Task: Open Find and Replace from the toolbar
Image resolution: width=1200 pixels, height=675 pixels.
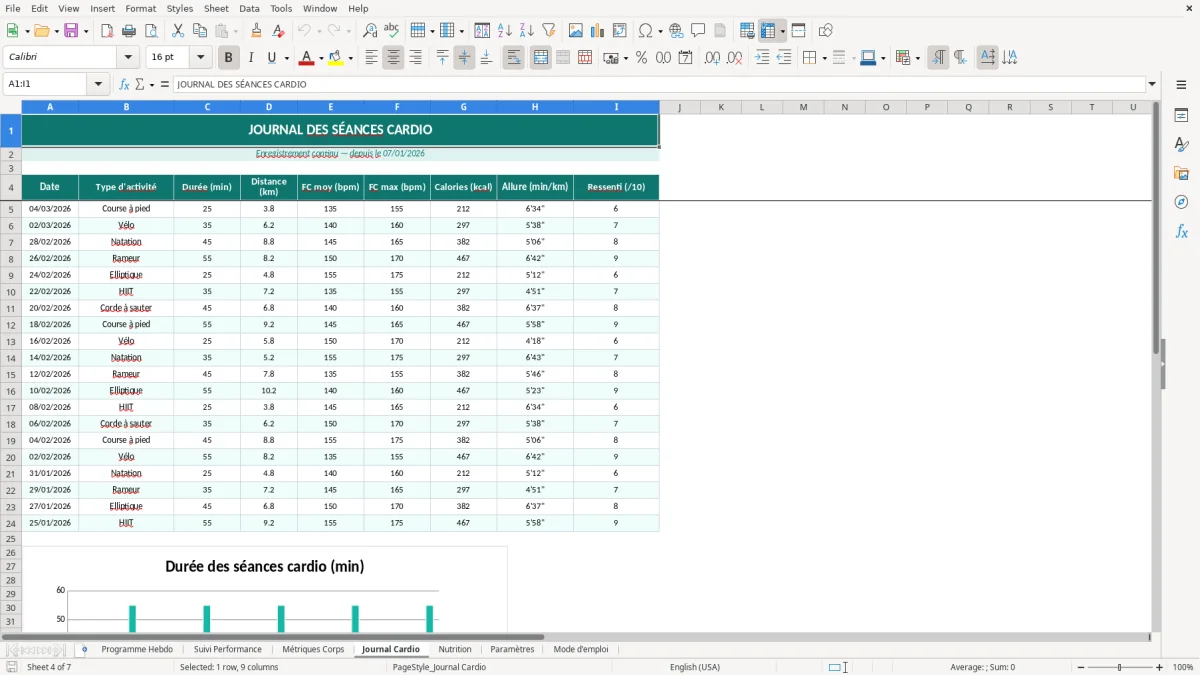Action: tap(370, 31)
